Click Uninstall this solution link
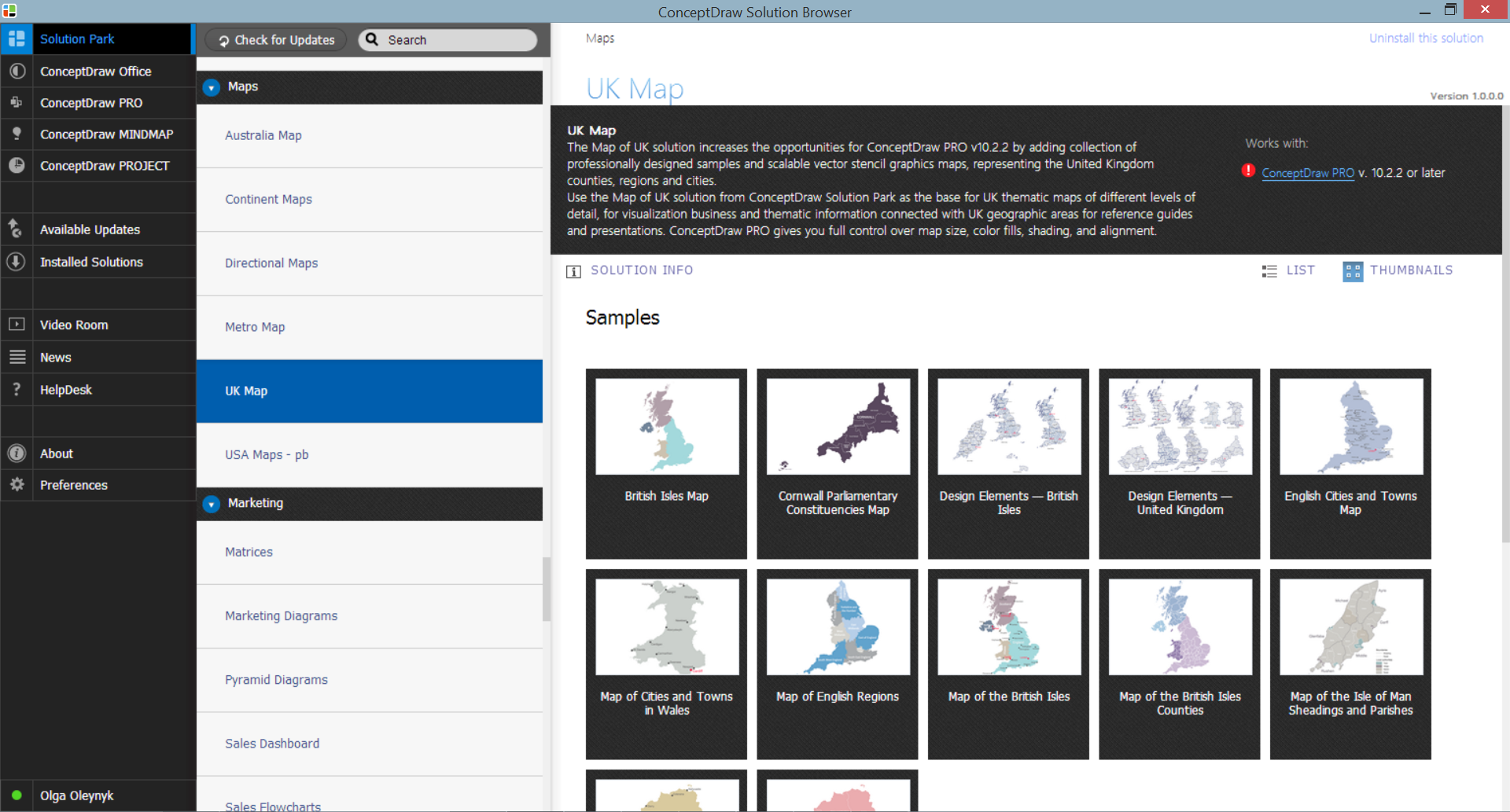 (1426, 38)
